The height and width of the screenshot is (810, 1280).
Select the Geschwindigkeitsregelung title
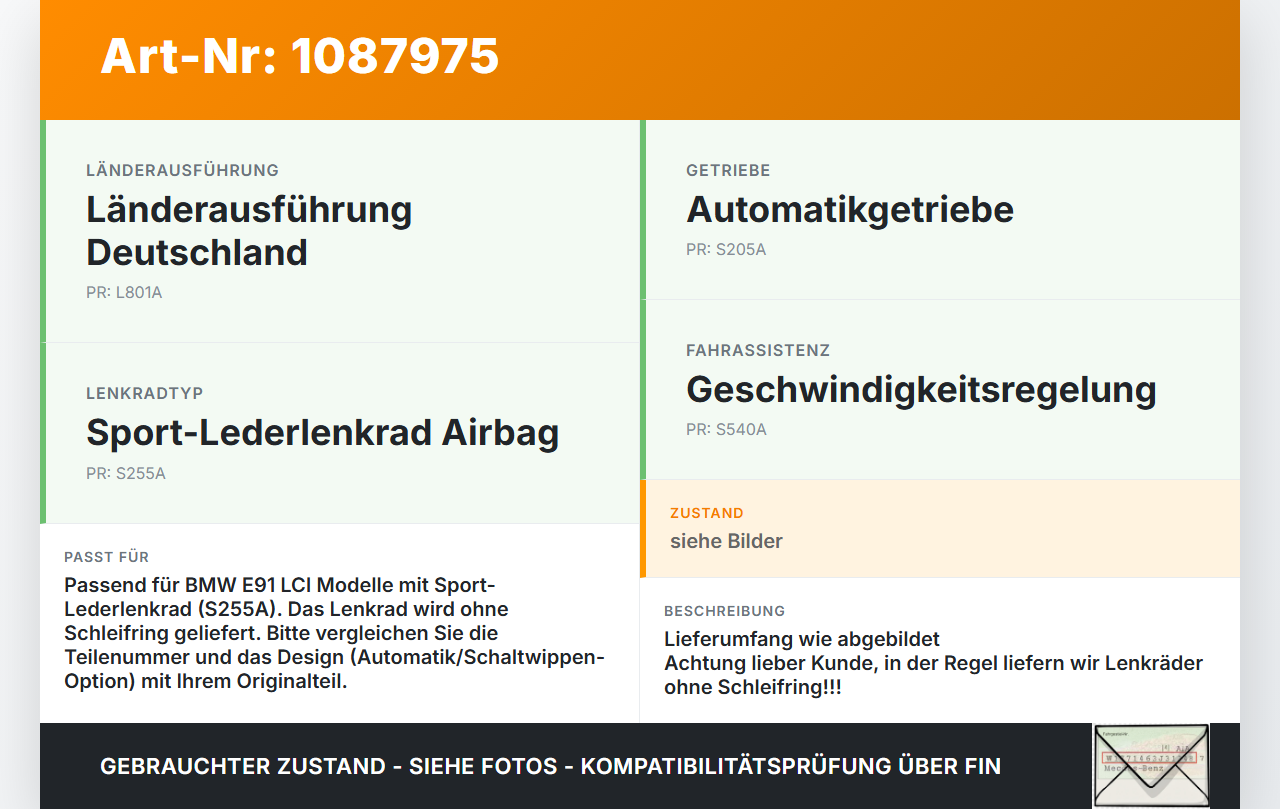point(921,390)
